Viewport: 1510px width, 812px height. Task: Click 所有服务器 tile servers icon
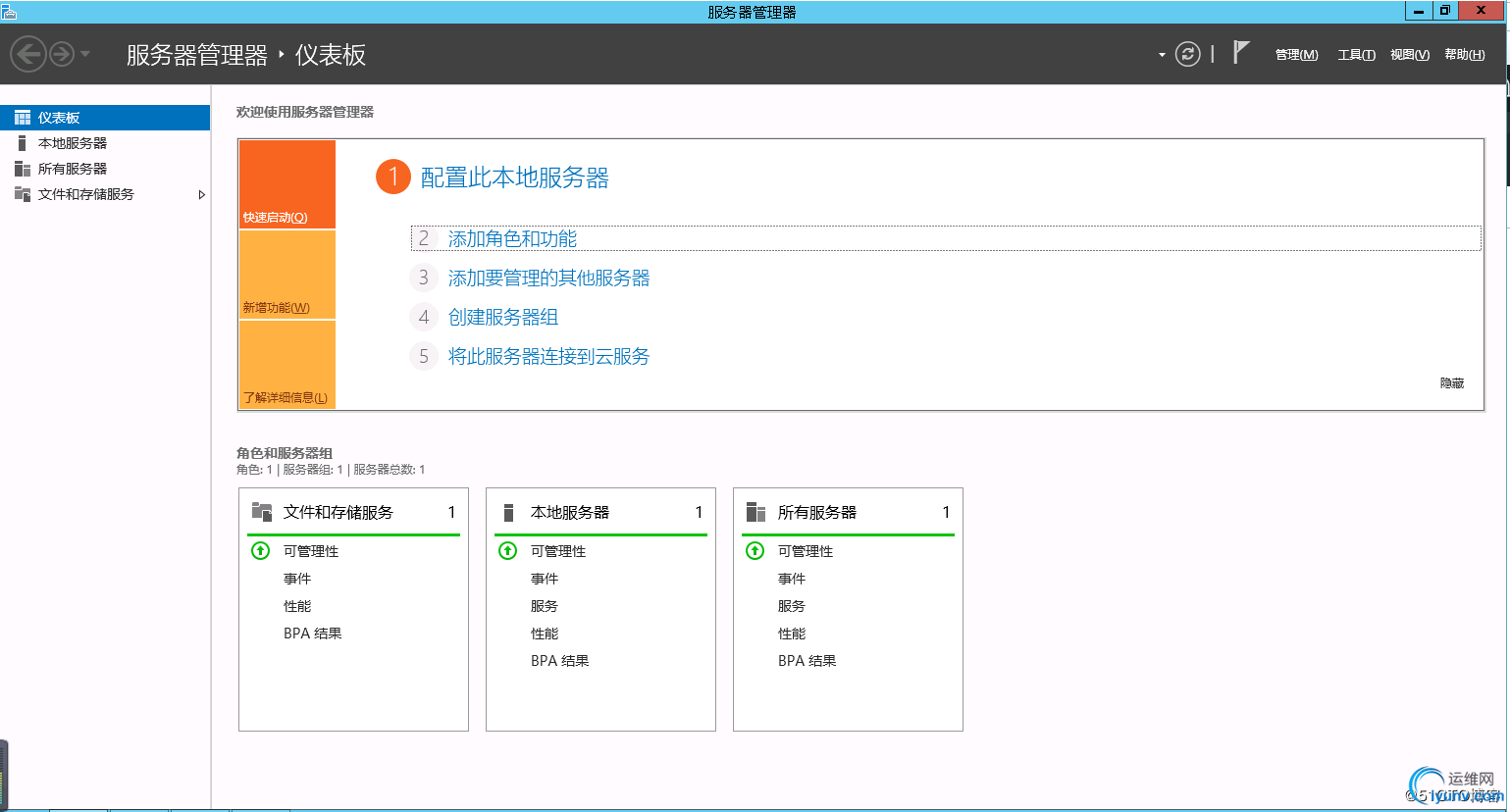tap(755, 512)
